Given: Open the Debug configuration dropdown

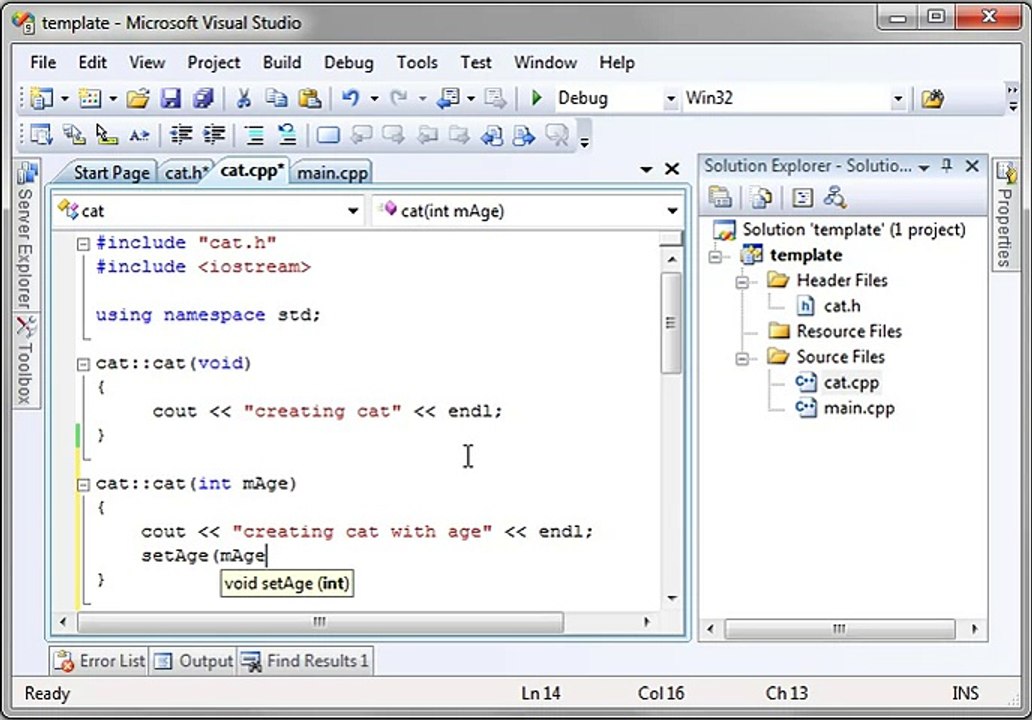Looking at the screenshot, I should (x=671, y=99).
